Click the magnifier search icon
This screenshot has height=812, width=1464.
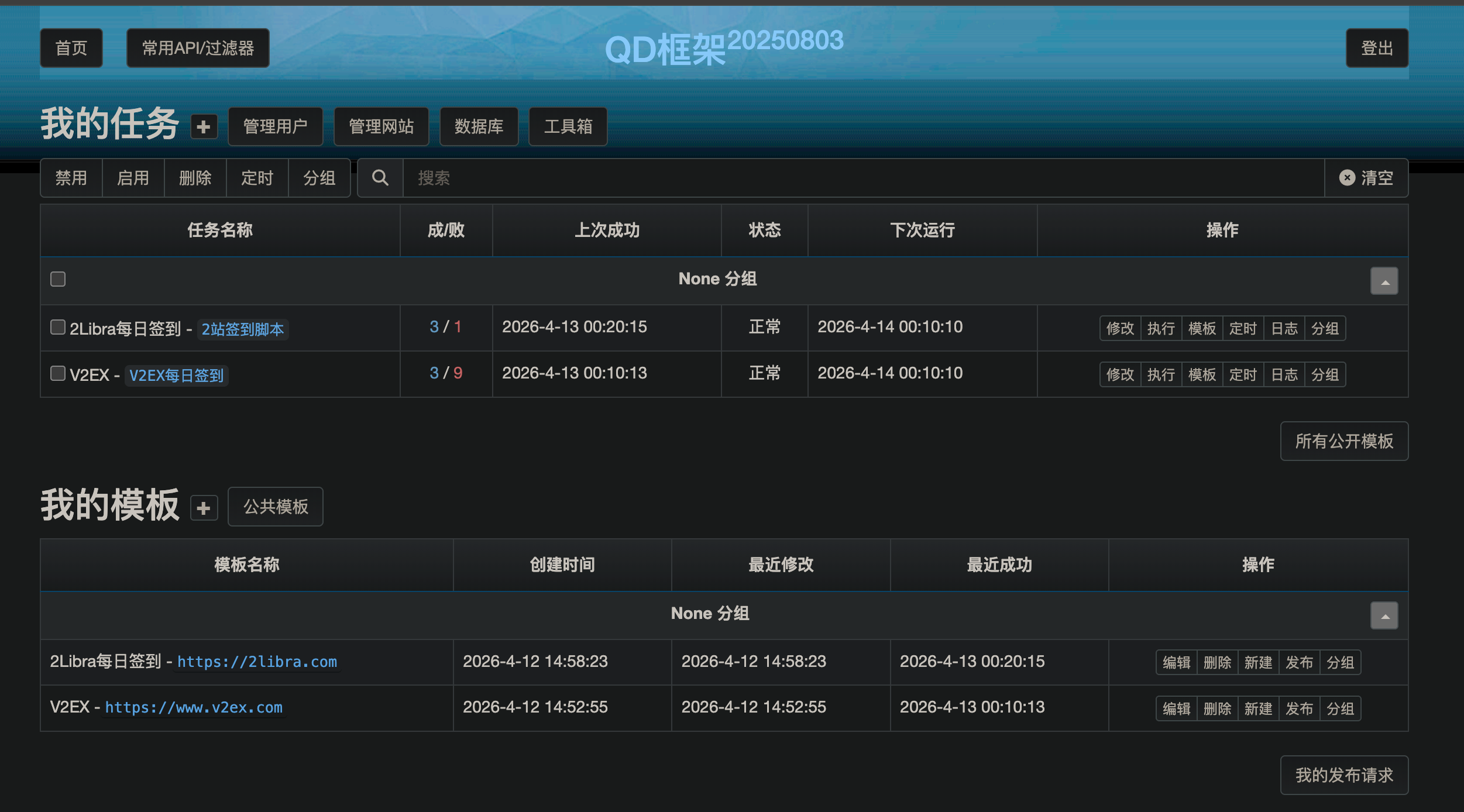point(380,178)
